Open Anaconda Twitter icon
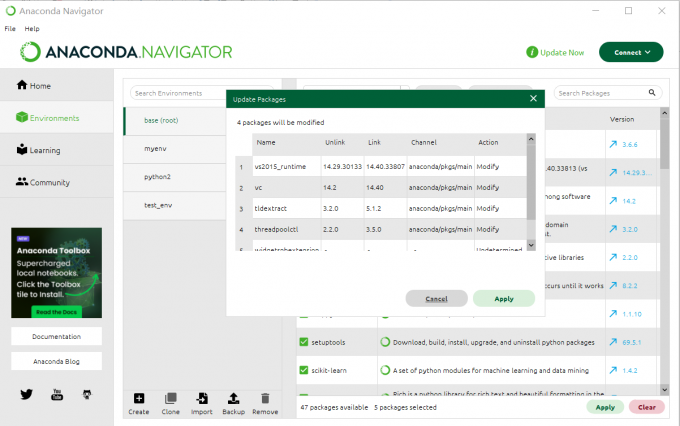This screenshot has width=680, height=426. click(26, 394)
